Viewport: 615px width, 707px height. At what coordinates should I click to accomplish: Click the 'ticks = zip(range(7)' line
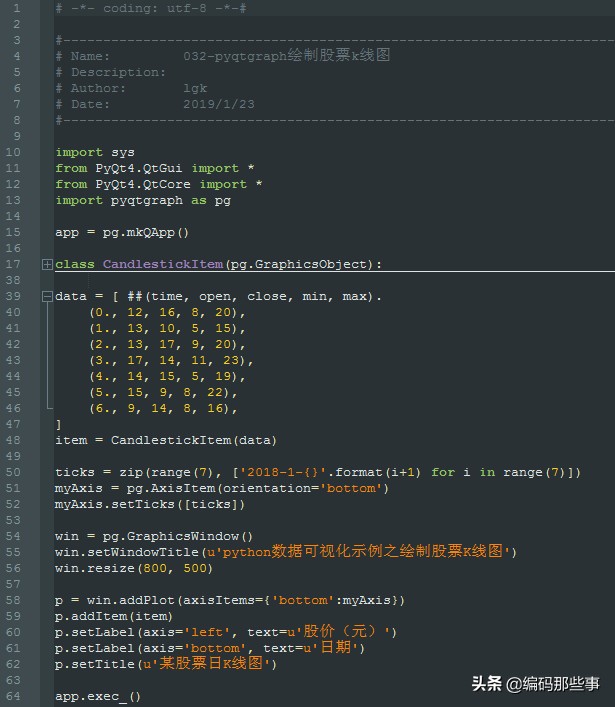[318, 472]
